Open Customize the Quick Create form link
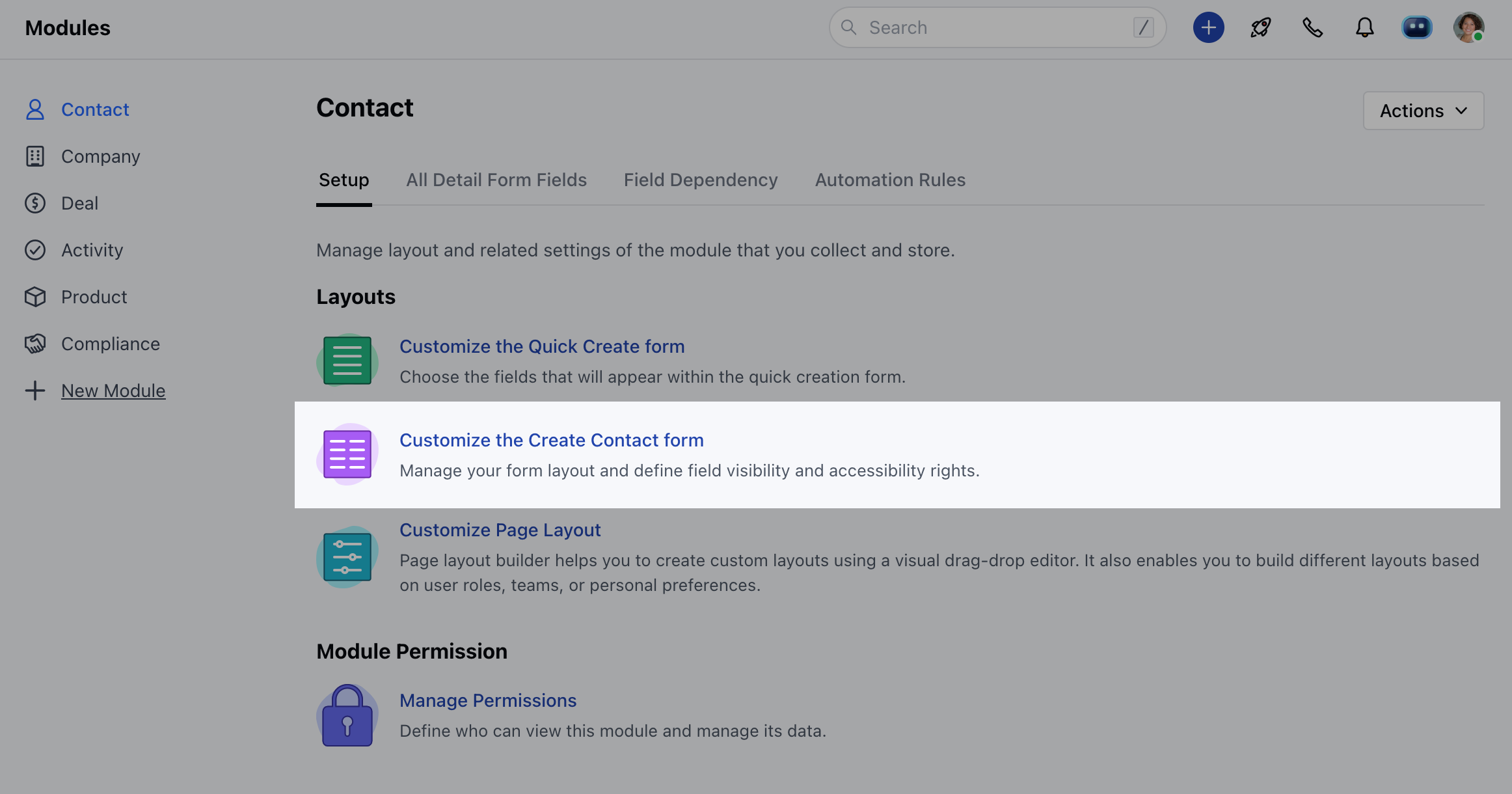This screenshot has width=1512, height=794. pos(541,347)
